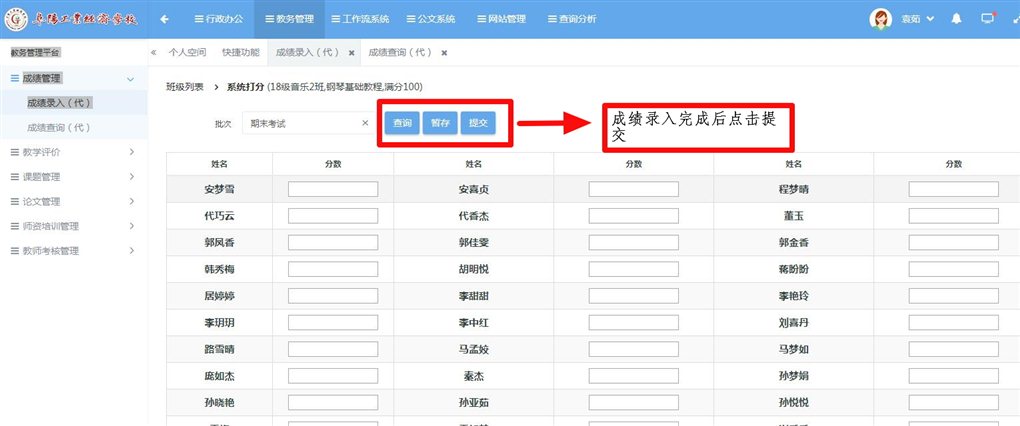Click the monitor screen icon in header

tap(988, 19)
